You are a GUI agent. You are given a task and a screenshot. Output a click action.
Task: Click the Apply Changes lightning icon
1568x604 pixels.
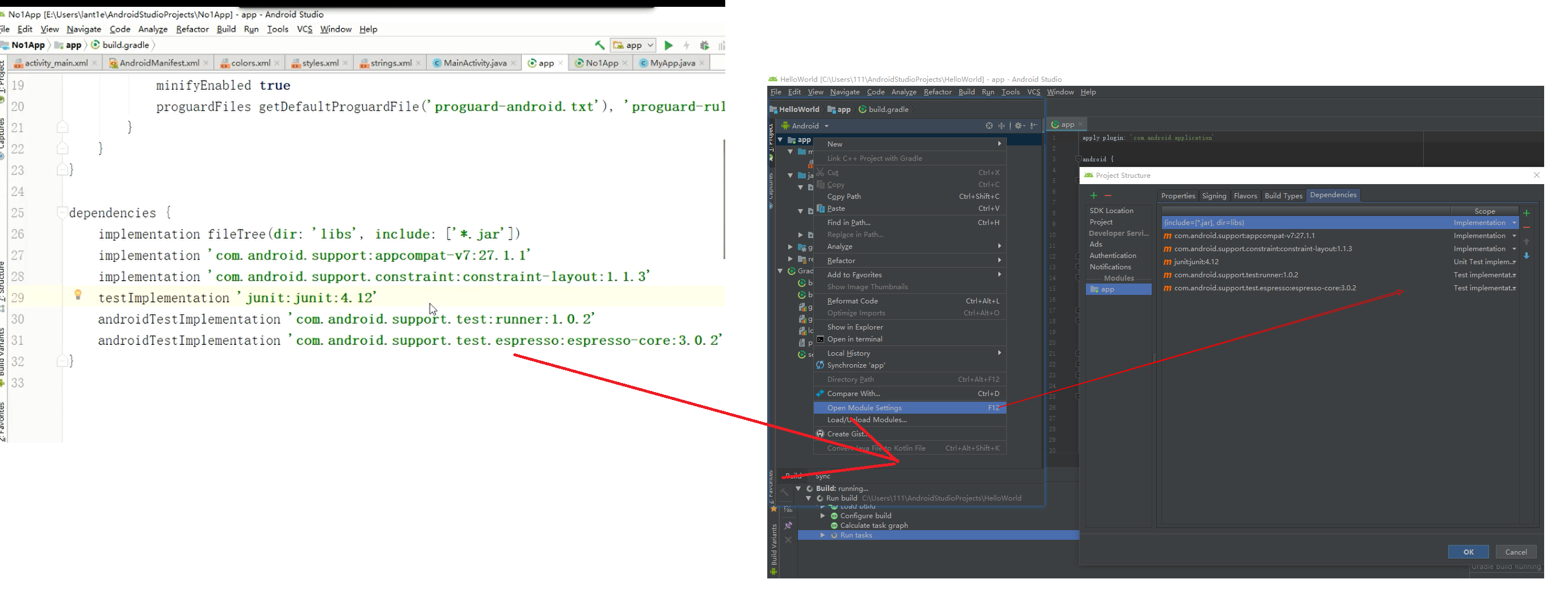point(687,45)
